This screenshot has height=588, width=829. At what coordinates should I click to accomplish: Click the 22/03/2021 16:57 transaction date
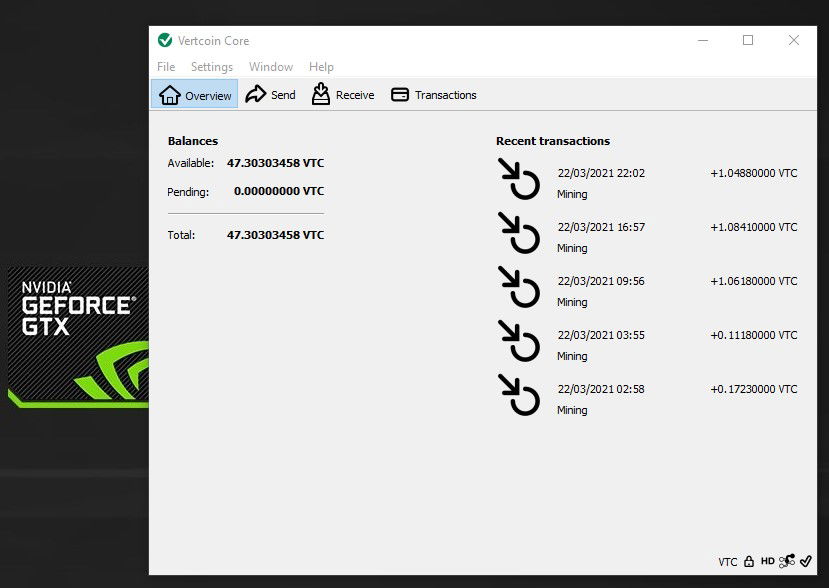pyautogui.click(x=601, y=227)
